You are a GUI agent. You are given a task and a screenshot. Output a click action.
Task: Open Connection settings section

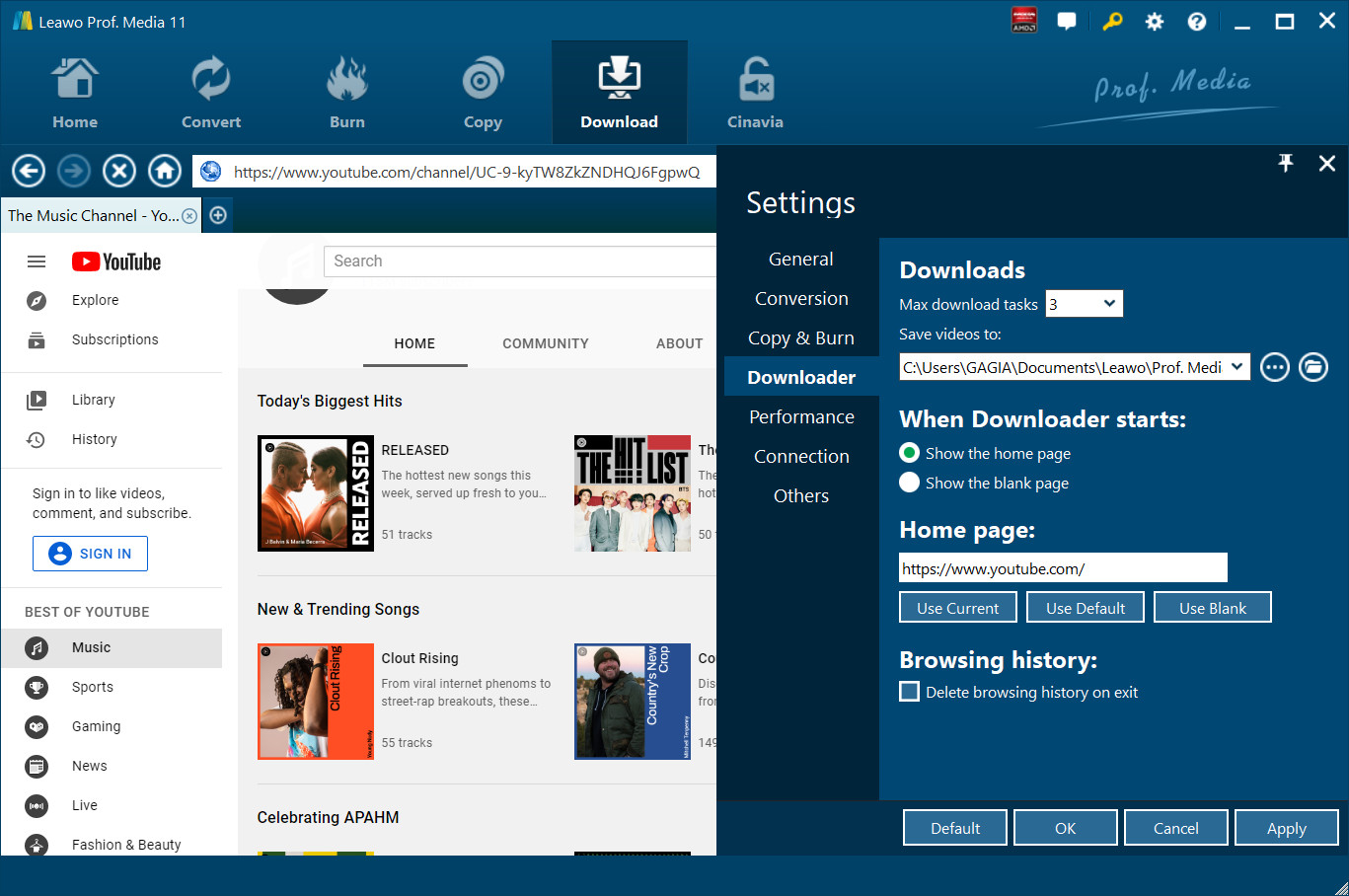click(x=801, y=456)
